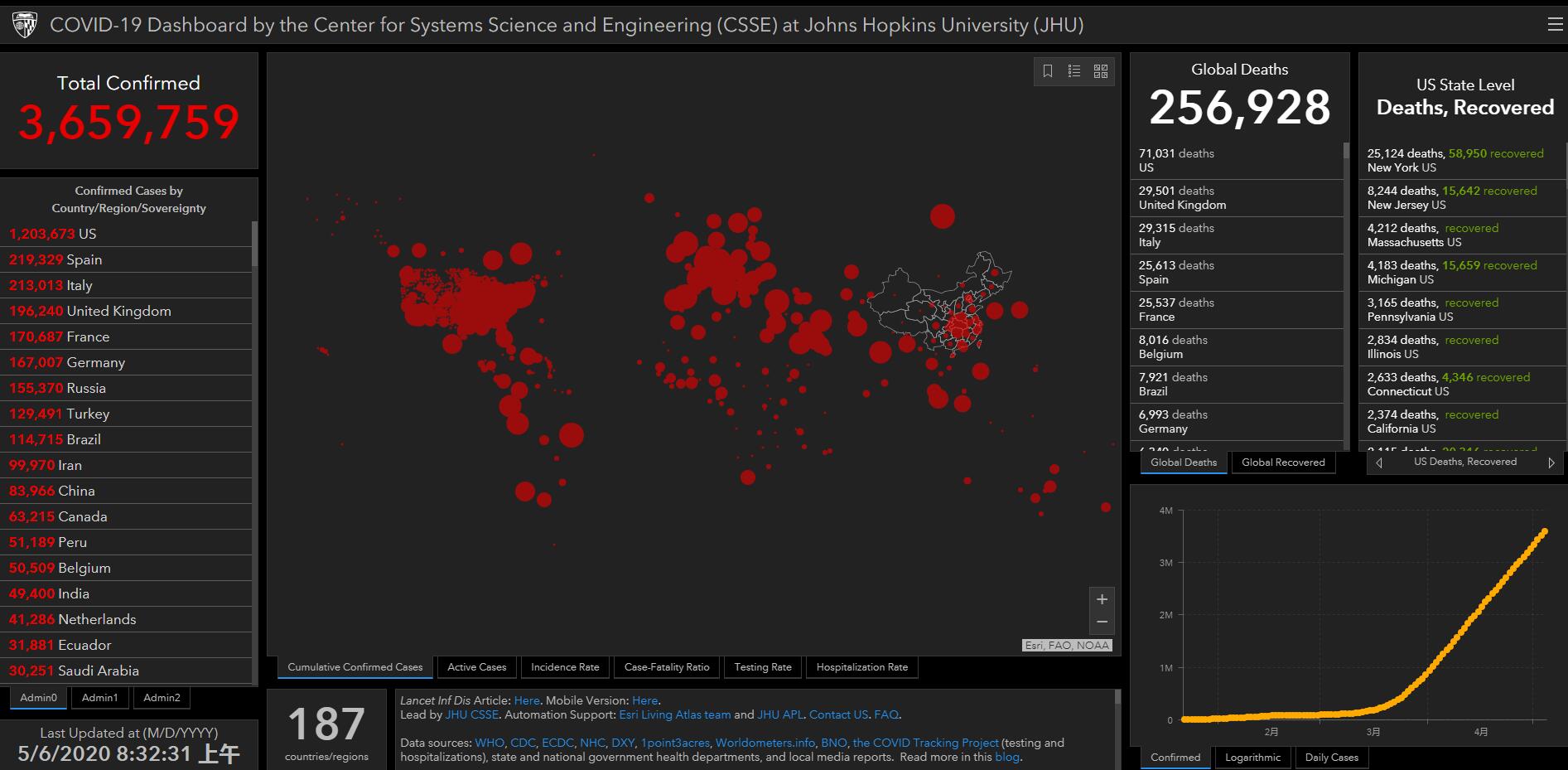Click the Johns Hopkins shield logo
The image size is (1568, 770).
tap(25, 25)
